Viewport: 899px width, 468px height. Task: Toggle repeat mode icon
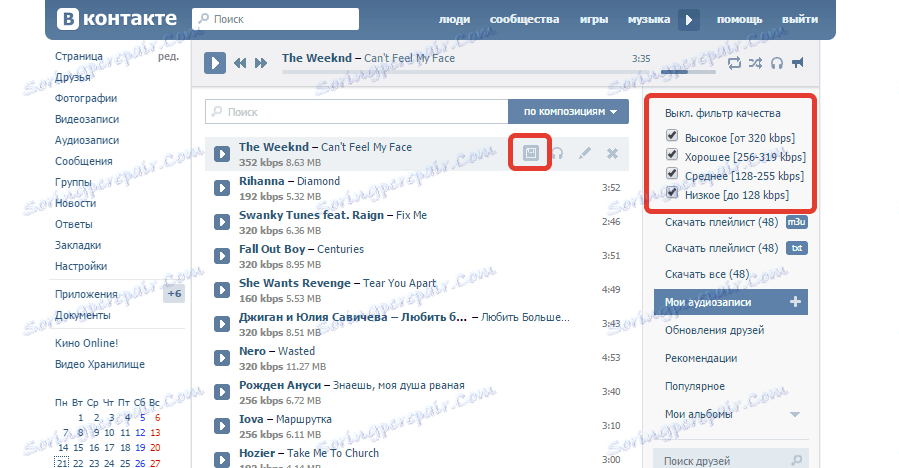[734, 63]
